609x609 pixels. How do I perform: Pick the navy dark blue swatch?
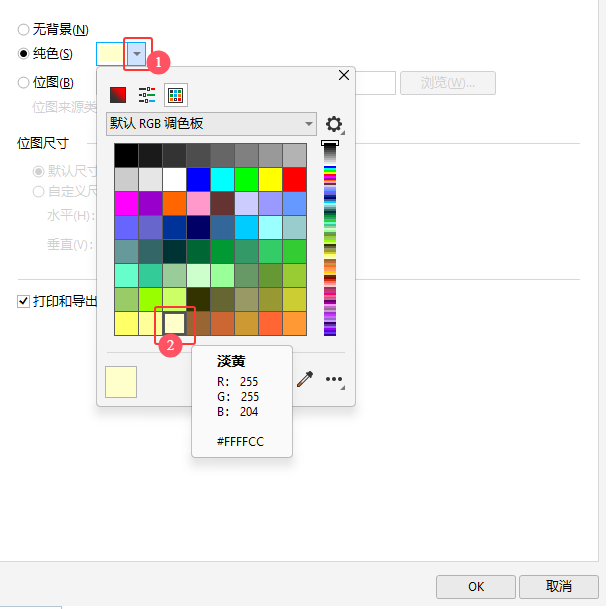pyautogui.click(x=198, y=228)
